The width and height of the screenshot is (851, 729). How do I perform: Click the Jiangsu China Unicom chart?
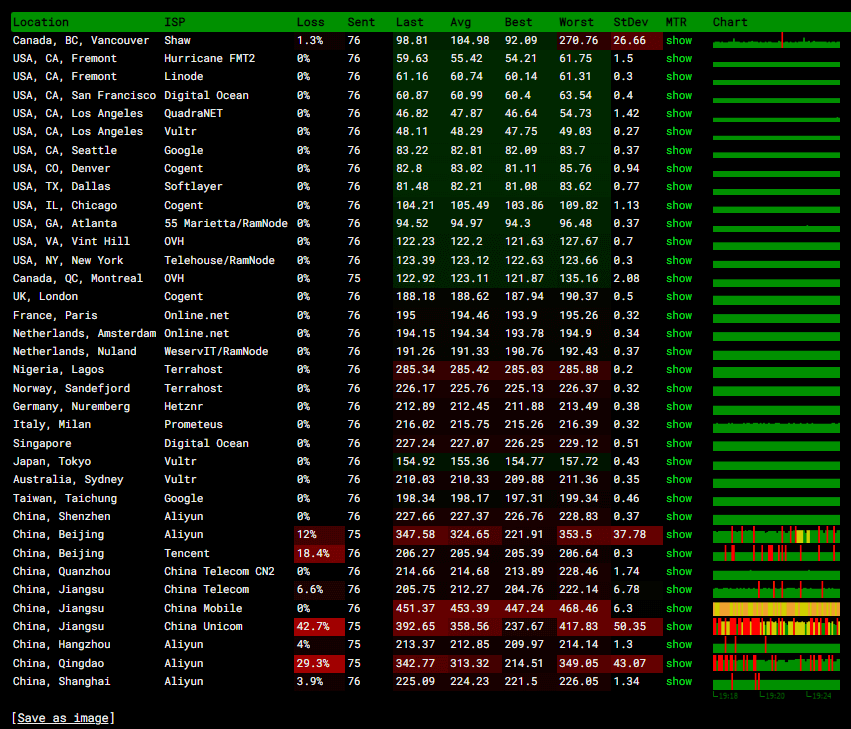click(776, 626)
